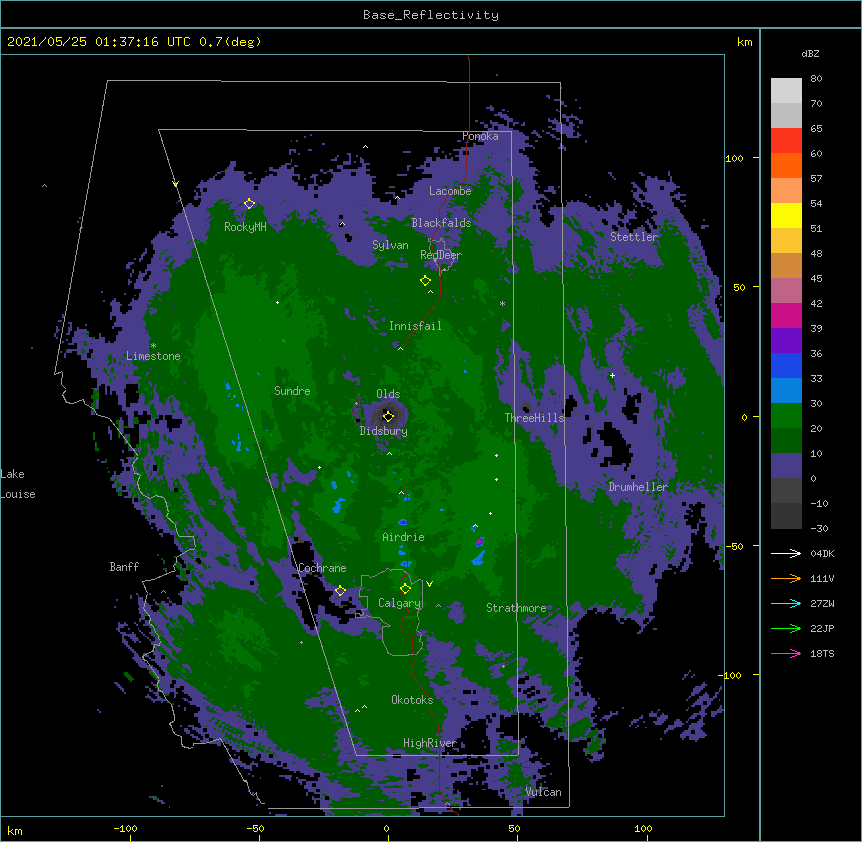This screenshot has height=842, width=862.
Task: Select the dark gray swatch below the 0 dBZ label
Action: click(786, 490)
